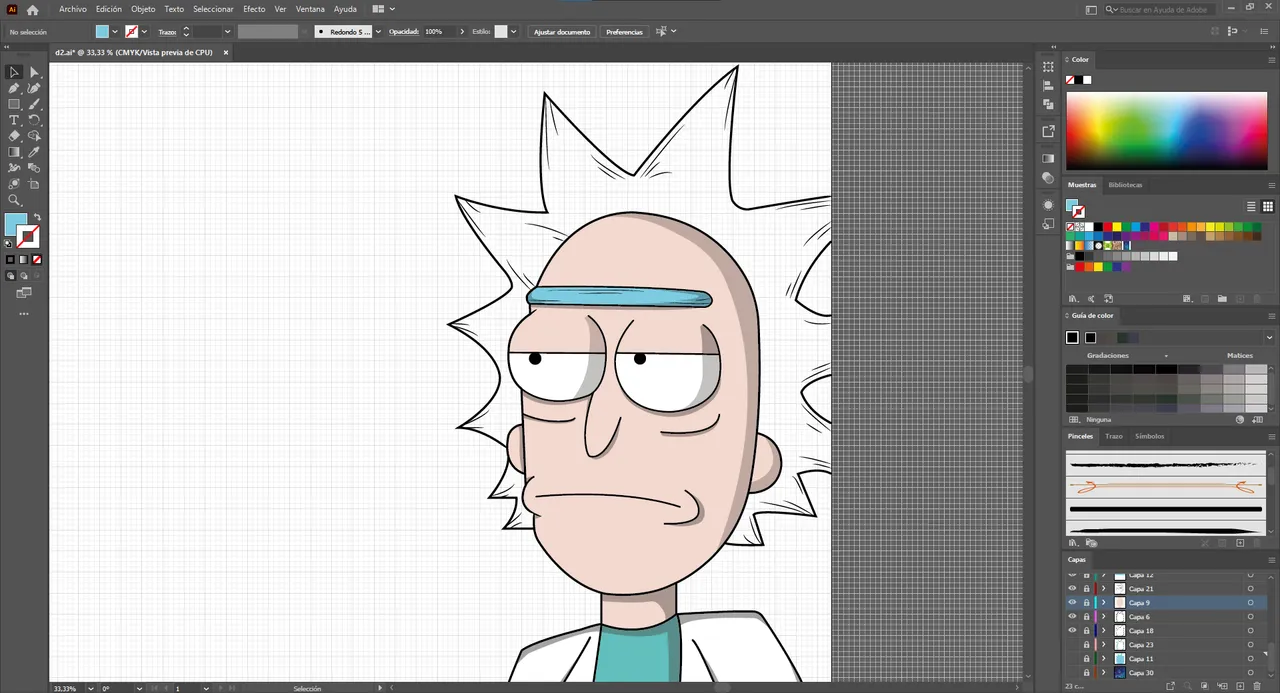Switch Muestras panel to list view
The image size is (1280, 693).
pos(1251,206)
